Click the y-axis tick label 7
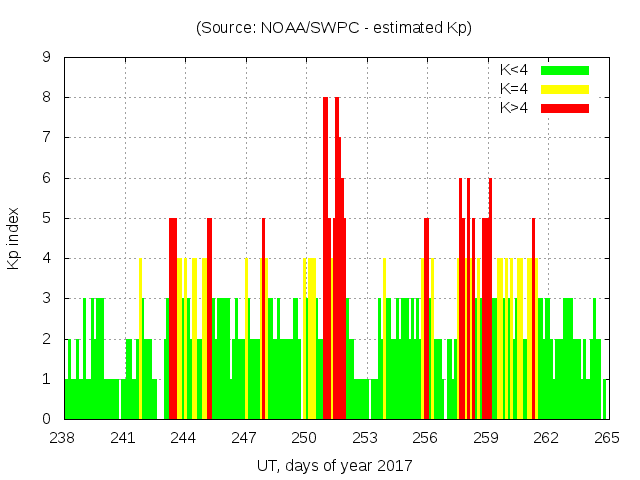Screen dimensions: 640x480 46,138
